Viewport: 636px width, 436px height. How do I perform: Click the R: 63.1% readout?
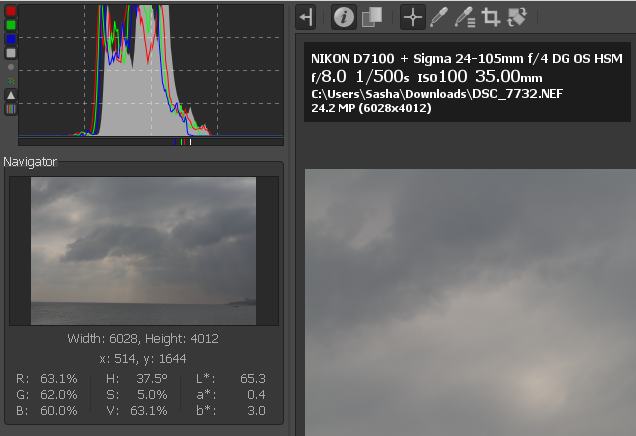[47, 378]
